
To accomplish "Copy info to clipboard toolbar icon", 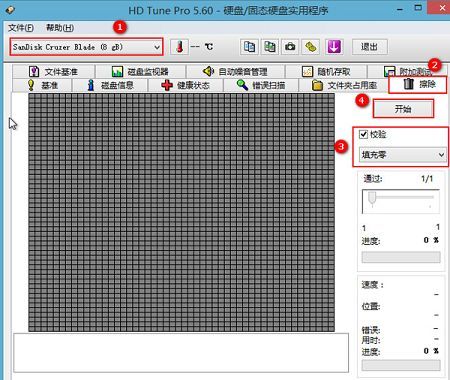I will tap(249, 47).
